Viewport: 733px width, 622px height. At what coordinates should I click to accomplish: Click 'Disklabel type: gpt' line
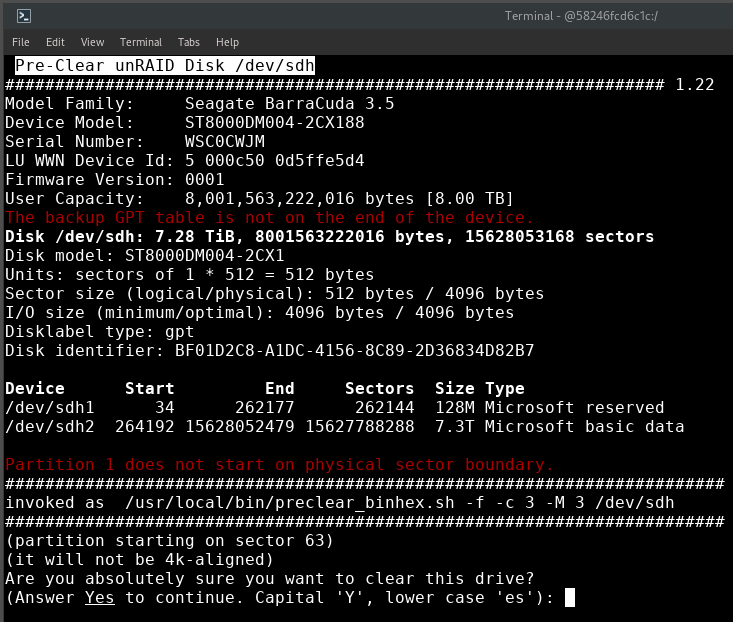coord(100,332)
